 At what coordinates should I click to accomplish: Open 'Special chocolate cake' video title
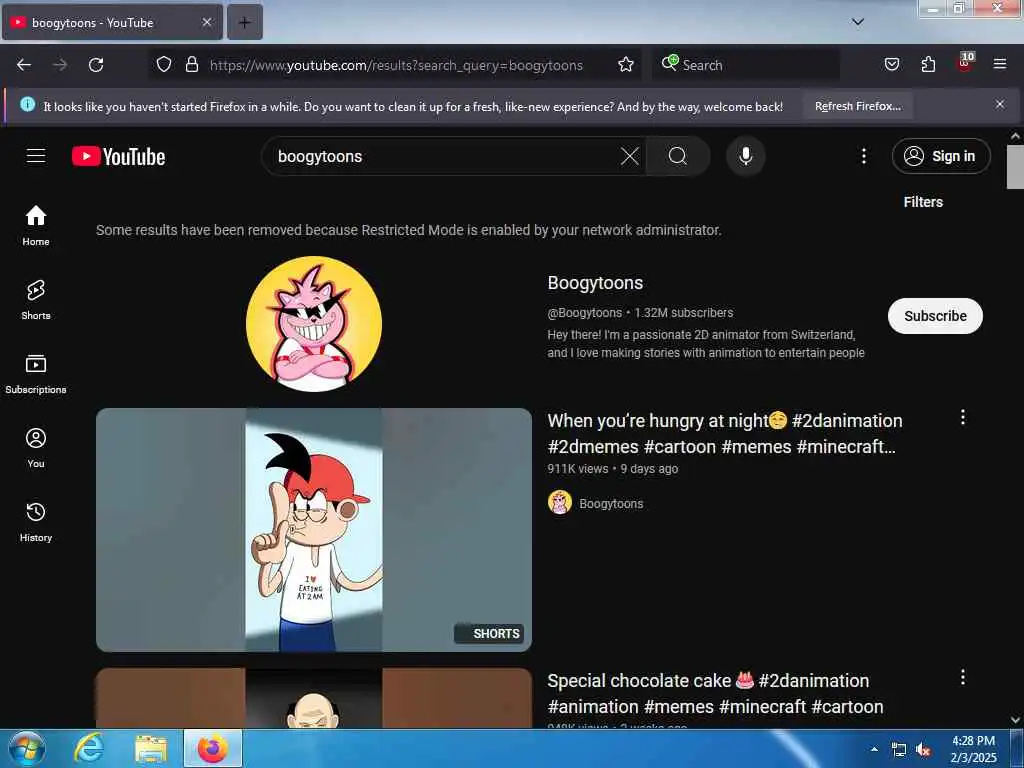point(716,694)
